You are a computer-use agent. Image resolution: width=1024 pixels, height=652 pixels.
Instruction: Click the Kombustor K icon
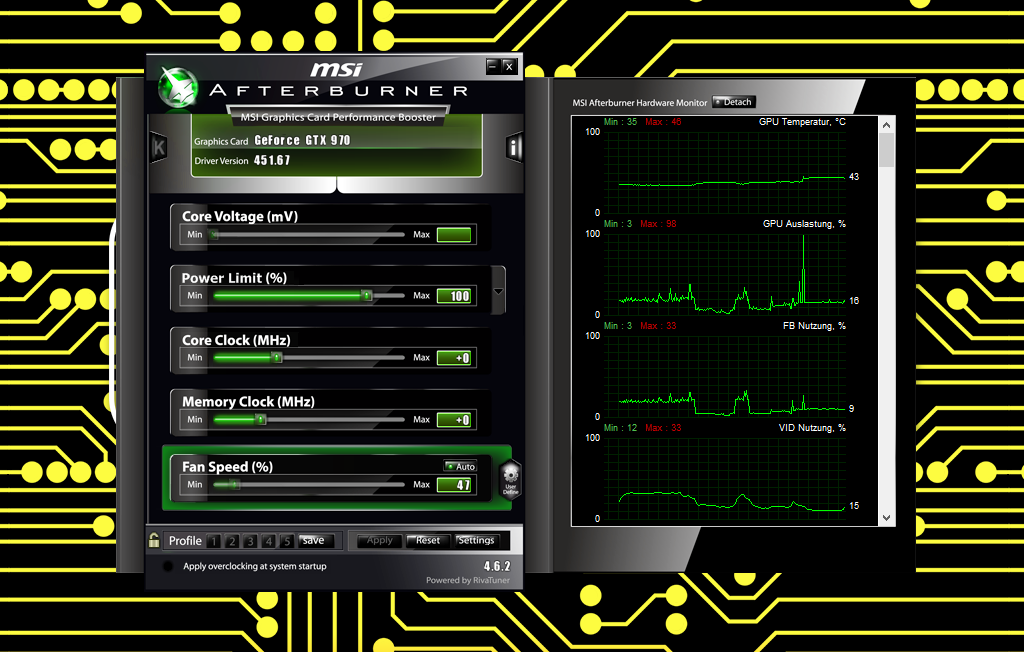[158, 148]
